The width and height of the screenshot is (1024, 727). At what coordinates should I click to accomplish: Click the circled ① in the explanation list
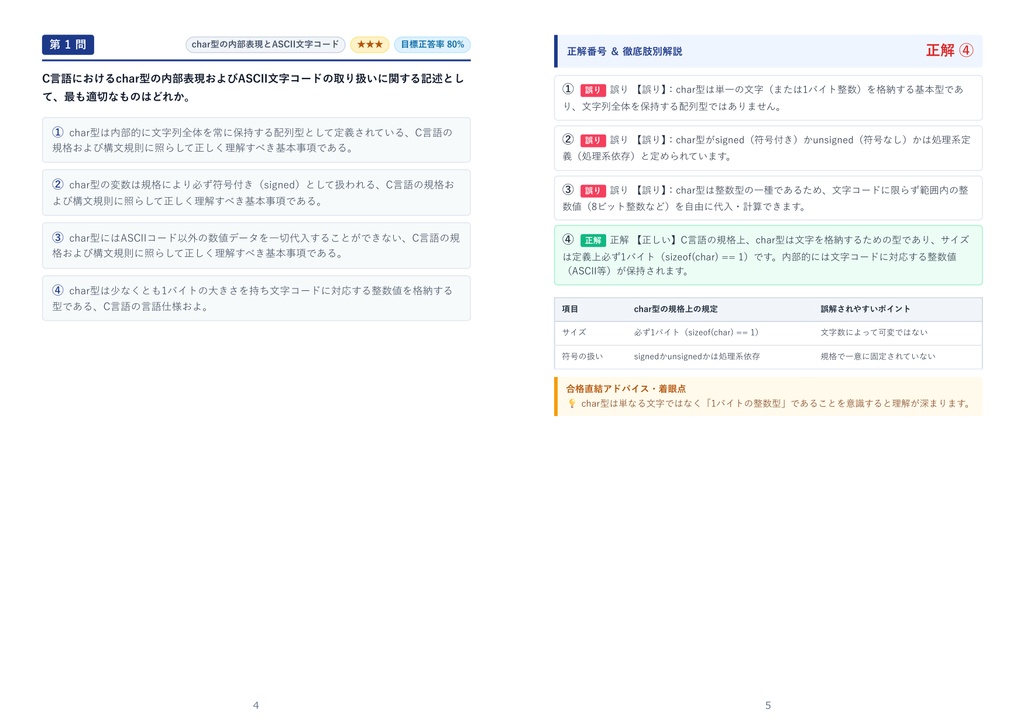pyautogui.click(x=568, y=89)
